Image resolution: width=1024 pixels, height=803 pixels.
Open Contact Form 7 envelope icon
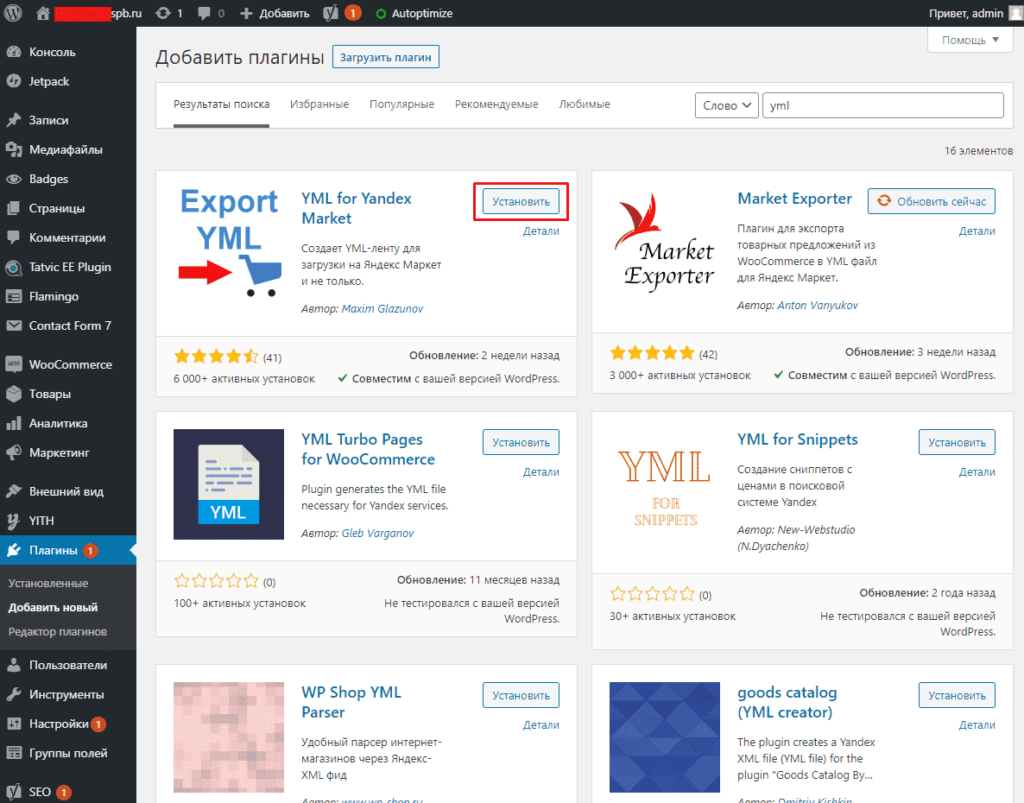coord(14,325)
